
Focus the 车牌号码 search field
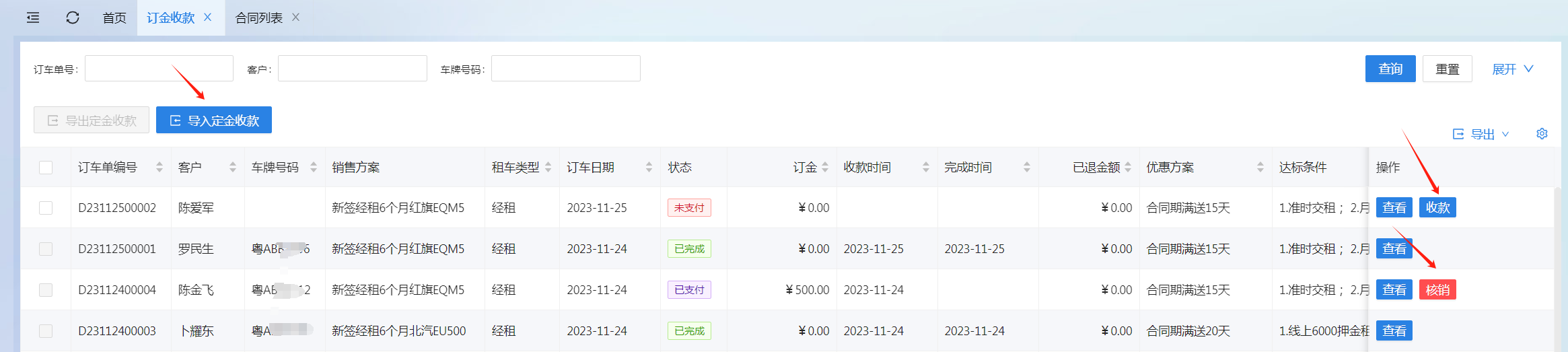(x=565, y=69)
